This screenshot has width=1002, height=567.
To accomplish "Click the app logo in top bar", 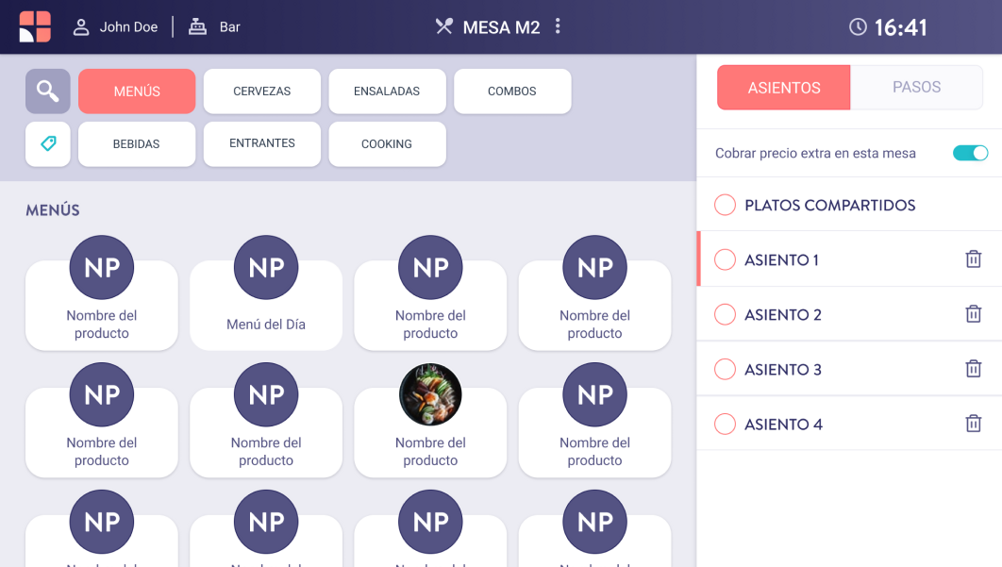I will (x=35, y=27).
